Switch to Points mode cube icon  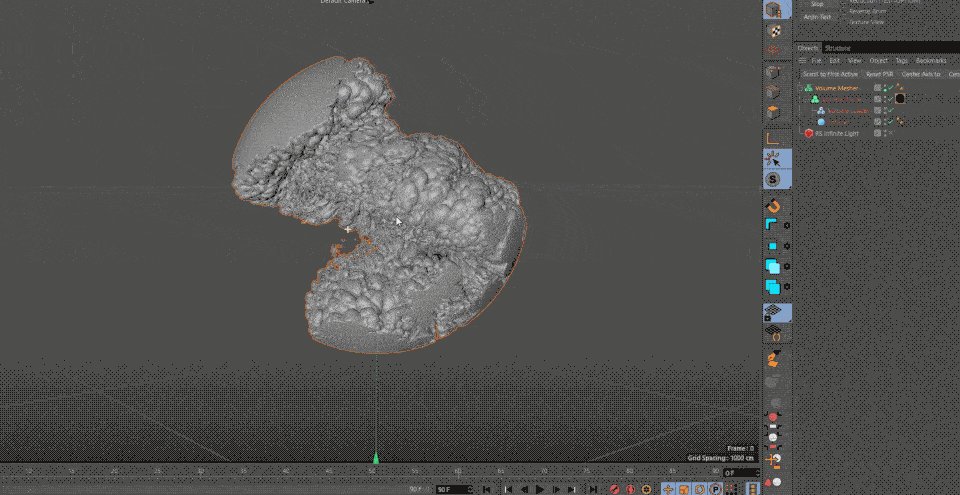(773, 73)
